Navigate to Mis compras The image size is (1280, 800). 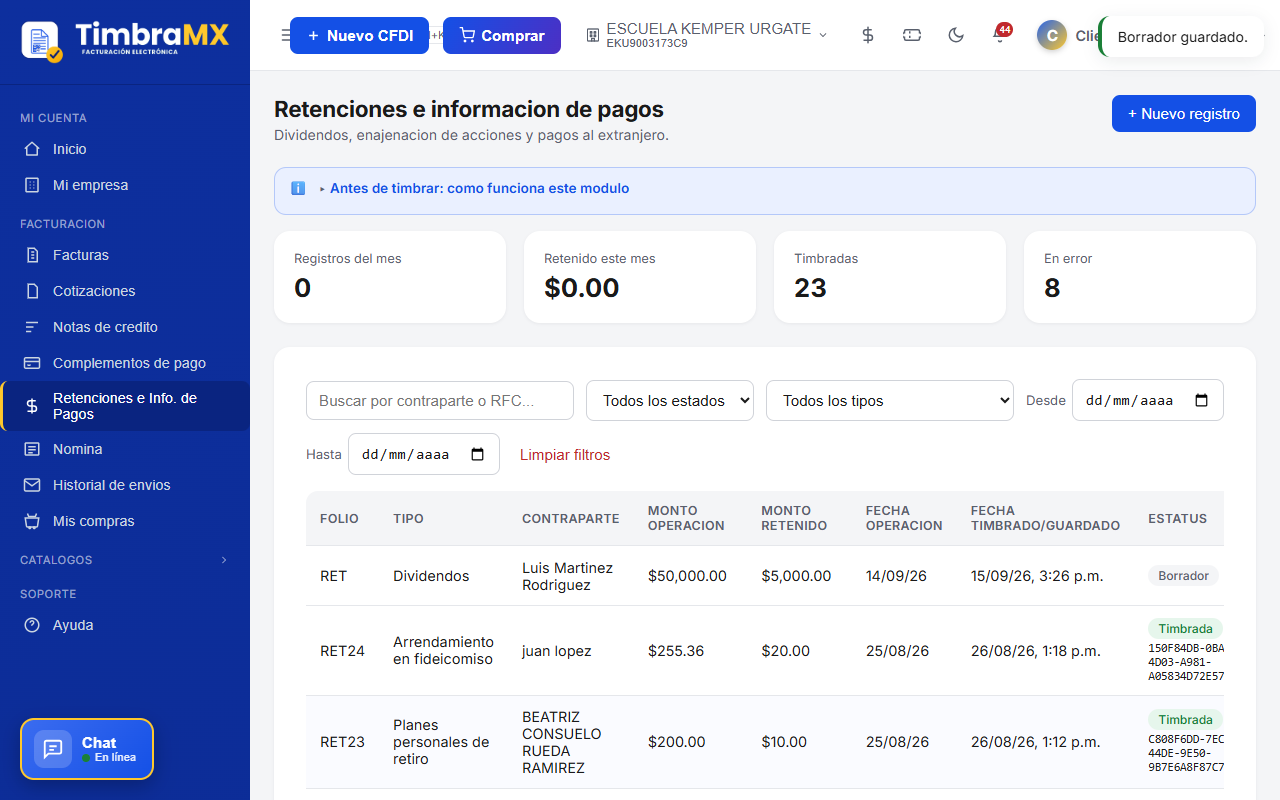[125, 521]
